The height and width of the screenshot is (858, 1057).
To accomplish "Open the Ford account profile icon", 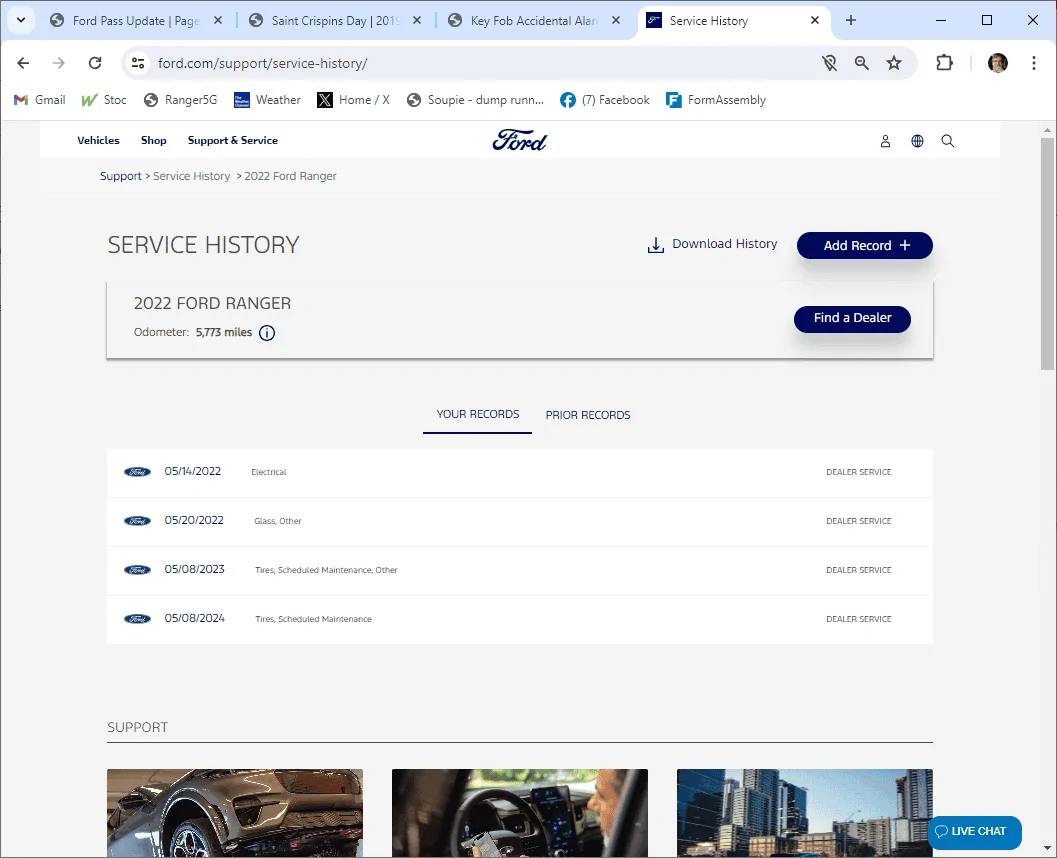I will pyautogui.click(x=885, y=141).
